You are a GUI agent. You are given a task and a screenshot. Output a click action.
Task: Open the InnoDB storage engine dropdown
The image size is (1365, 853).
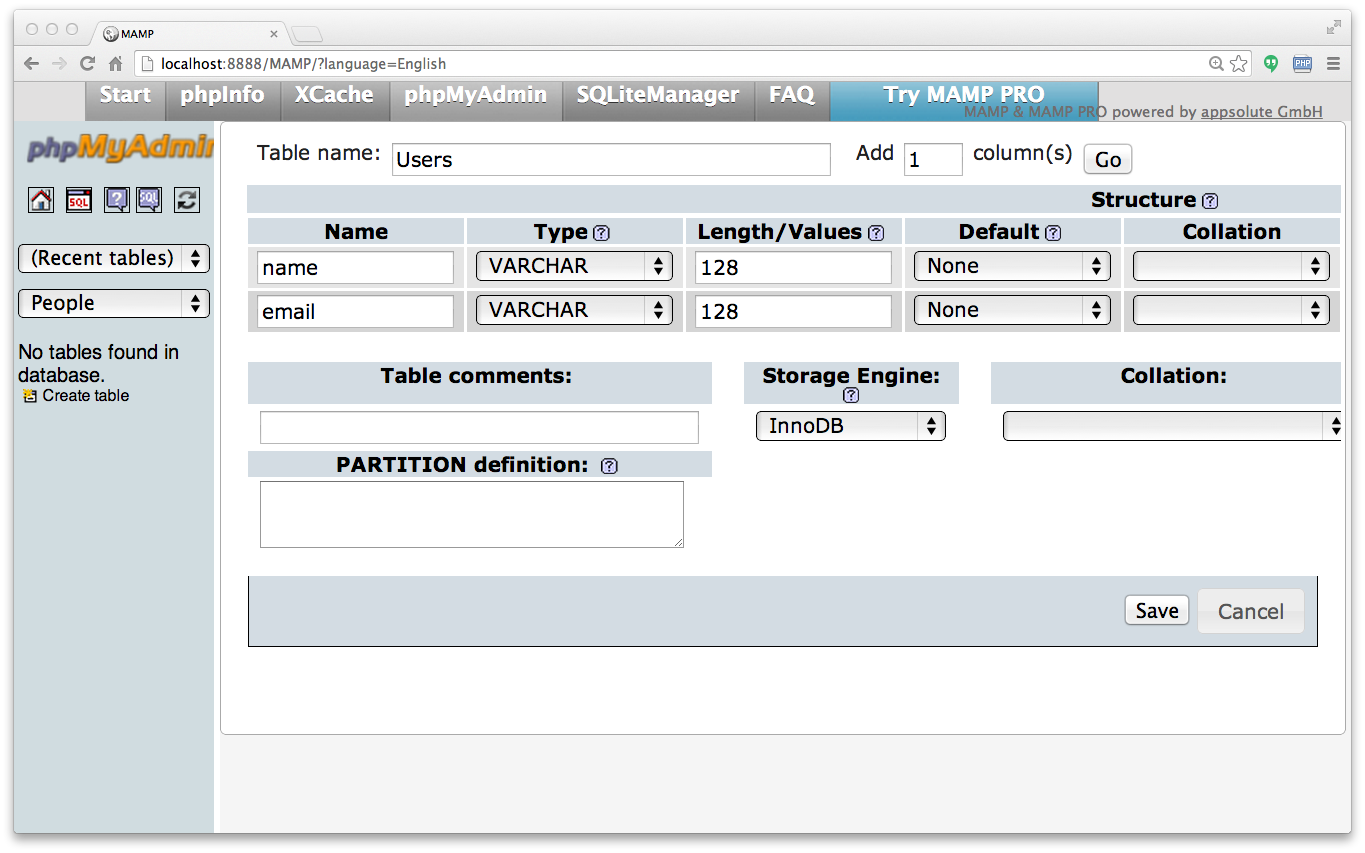851,426
